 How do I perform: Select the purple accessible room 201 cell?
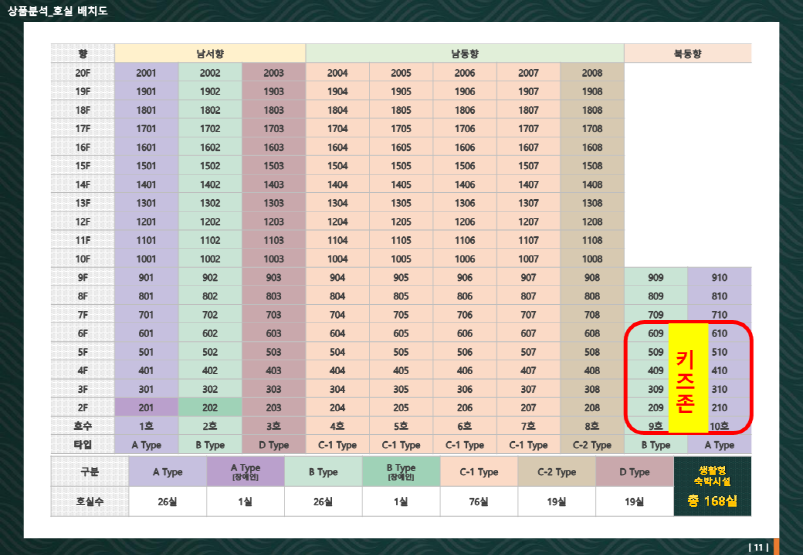146,407
